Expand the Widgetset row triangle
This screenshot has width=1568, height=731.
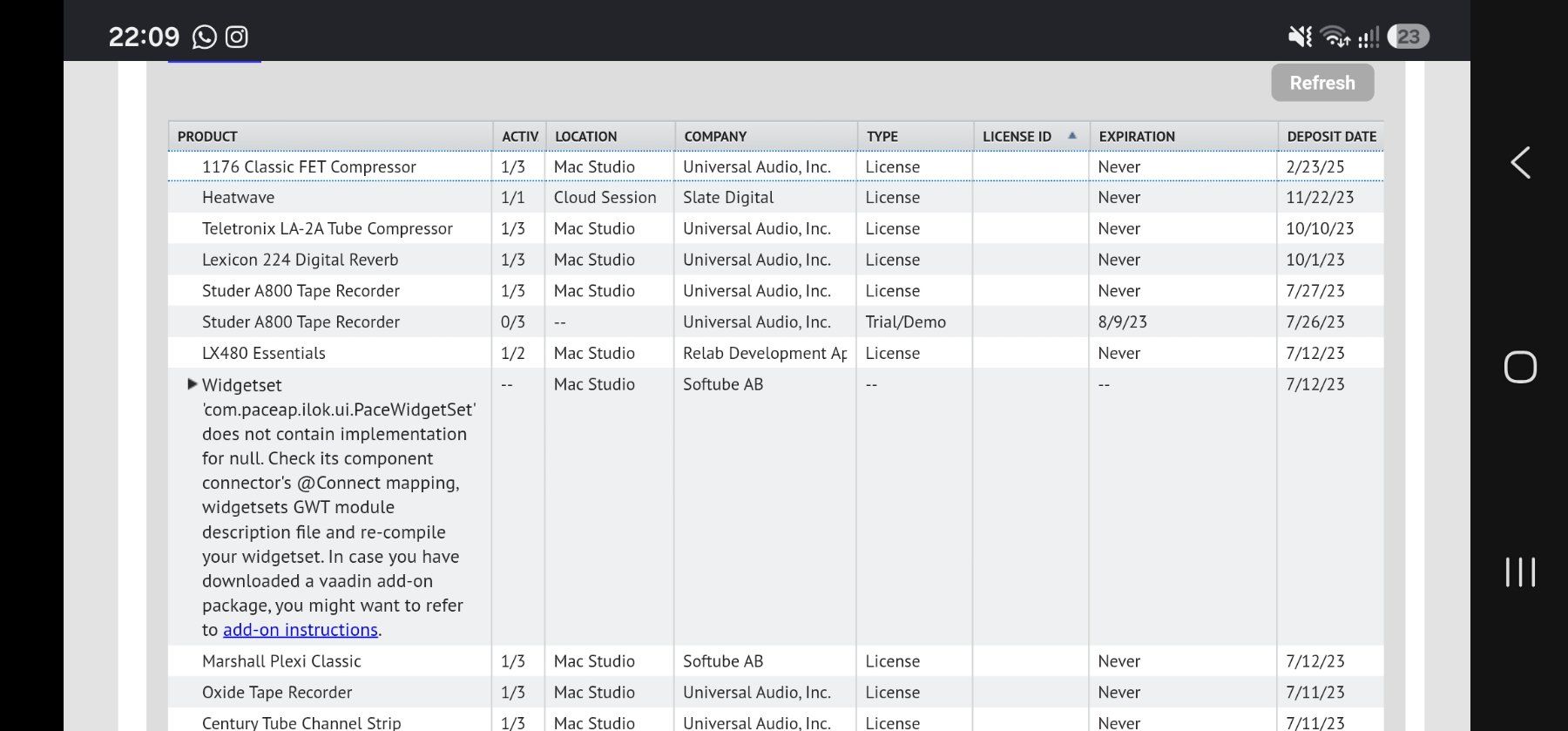[x=193, y=384]
